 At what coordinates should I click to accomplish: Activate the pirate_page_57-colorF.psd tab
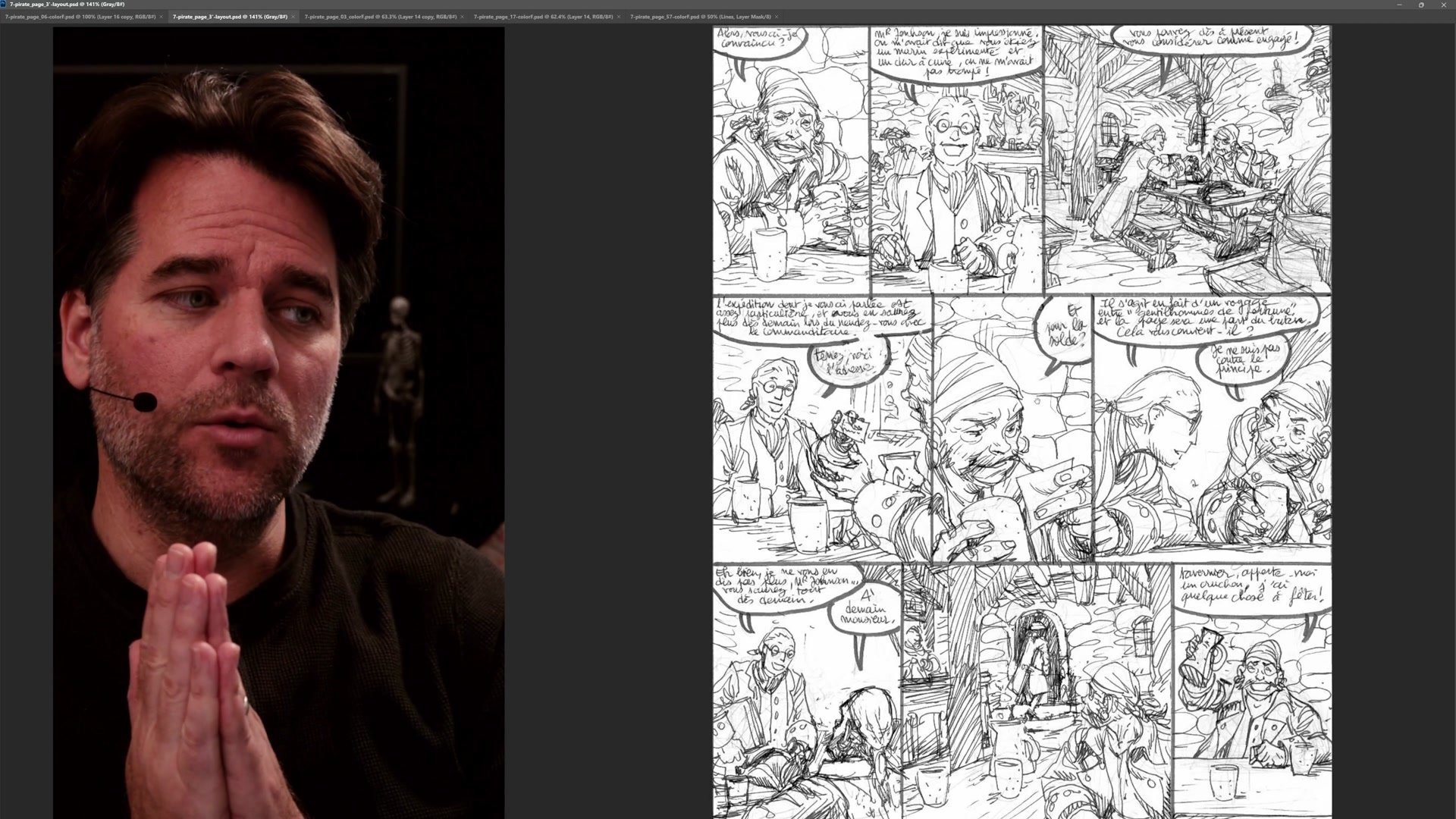tap(700, 17)
